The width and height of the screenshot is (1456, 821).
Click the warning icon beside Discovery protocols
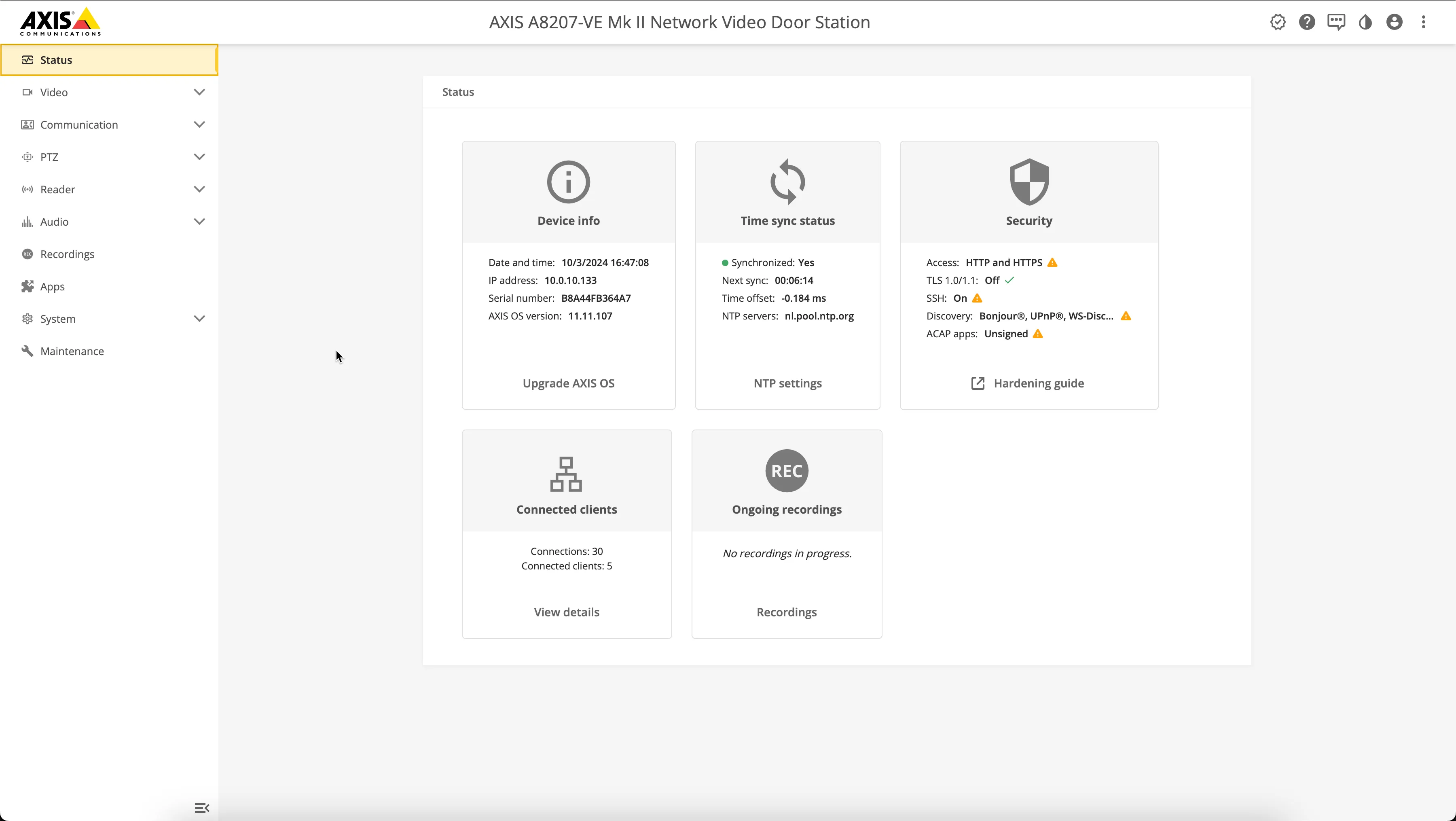pos(1126,316)
